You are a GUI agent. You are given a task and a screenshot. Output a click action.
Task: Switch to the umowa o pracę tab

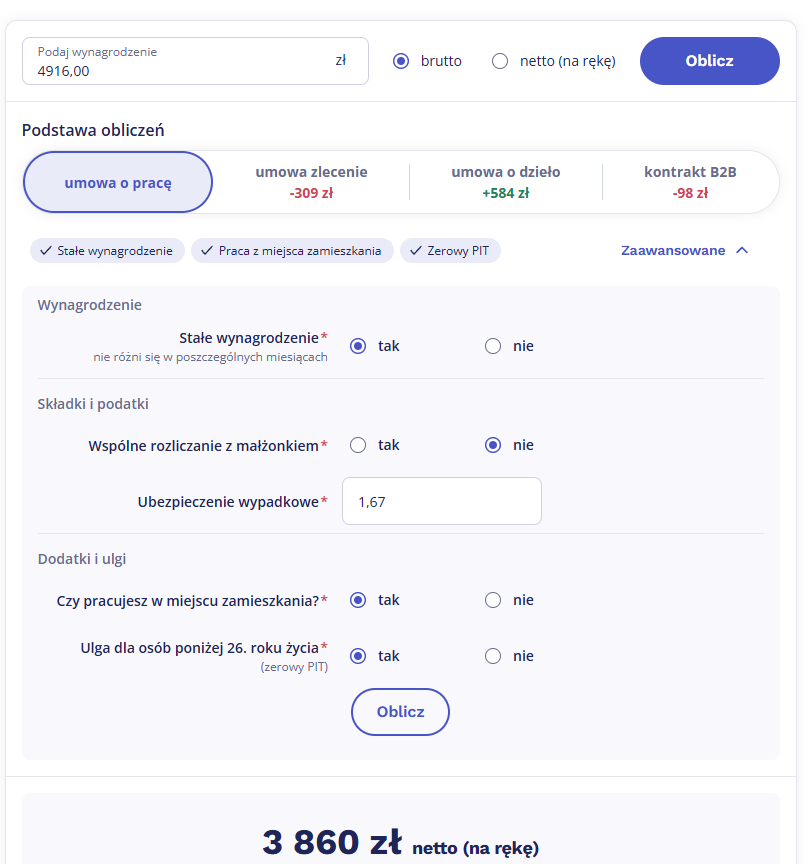[x=118, y=183]
